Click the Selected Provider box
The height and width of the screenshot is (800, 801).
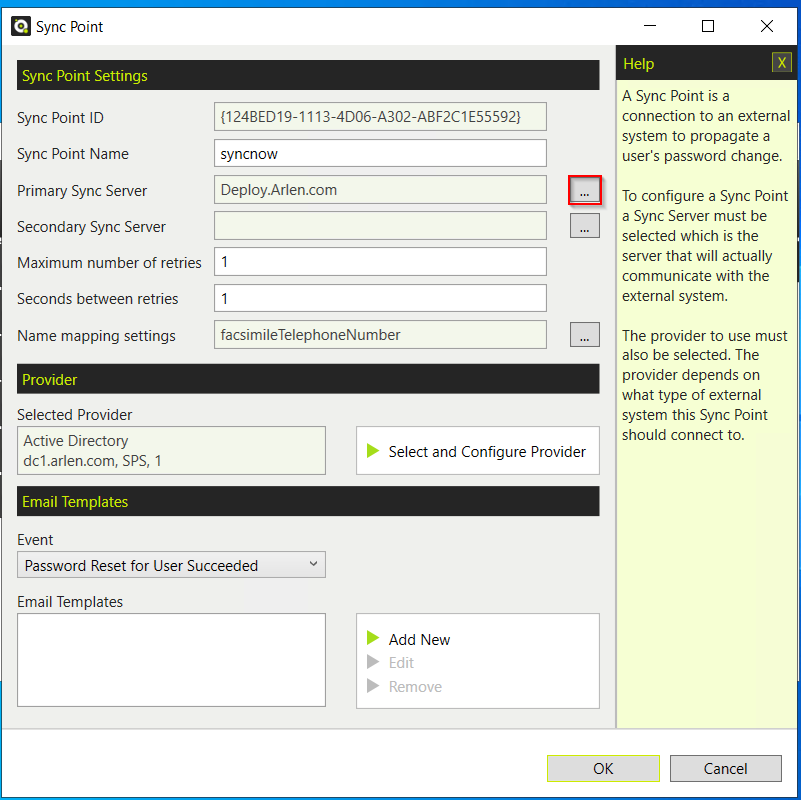[171, 451]
